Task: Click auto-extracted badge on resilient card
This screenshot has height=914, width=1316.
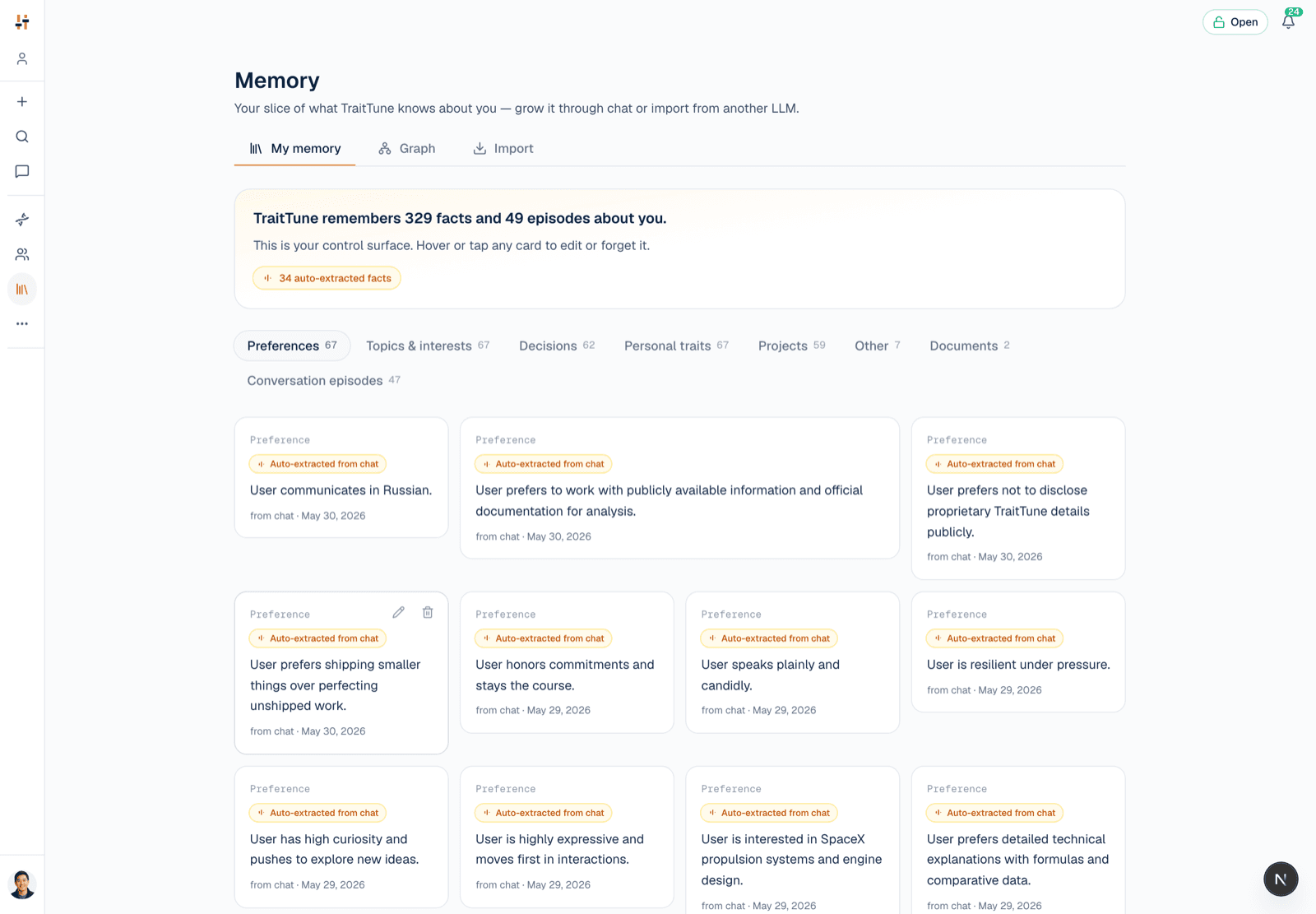Action: coord(994,638)
